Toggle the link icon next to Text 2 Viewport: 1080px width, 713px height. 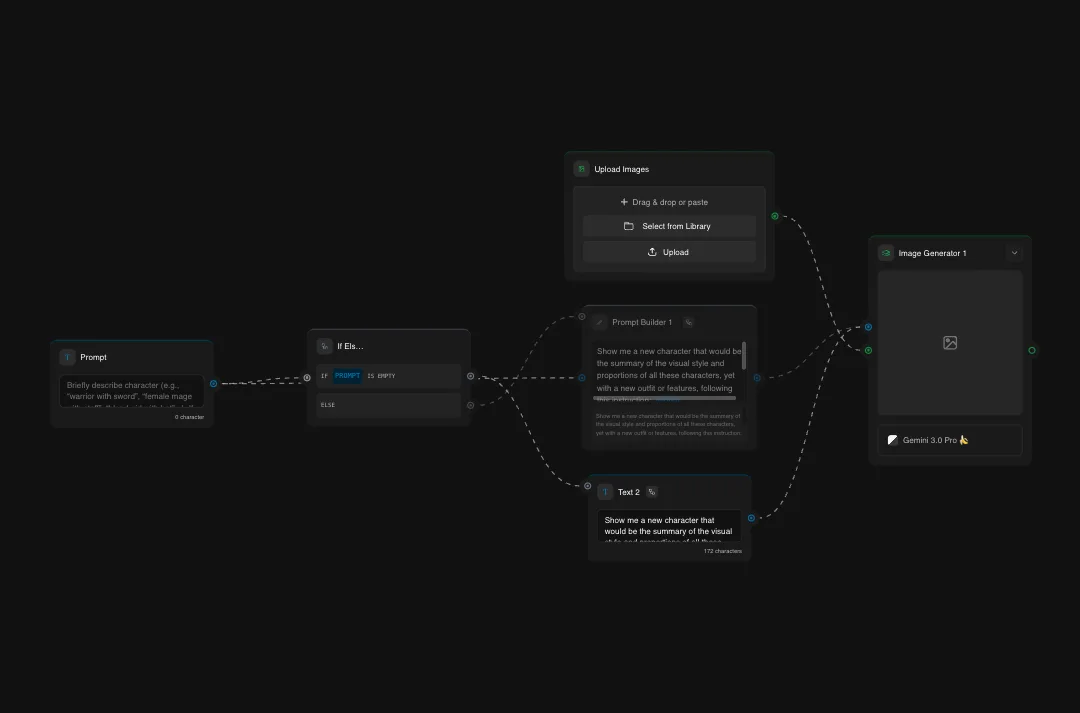(x=652, y=492)
